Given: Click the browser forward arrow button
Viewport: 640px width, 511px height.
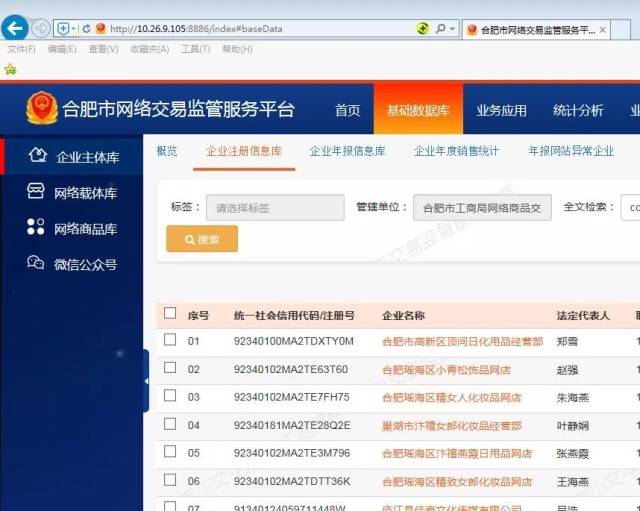Looking at the screenshot, I should [41, 29].
